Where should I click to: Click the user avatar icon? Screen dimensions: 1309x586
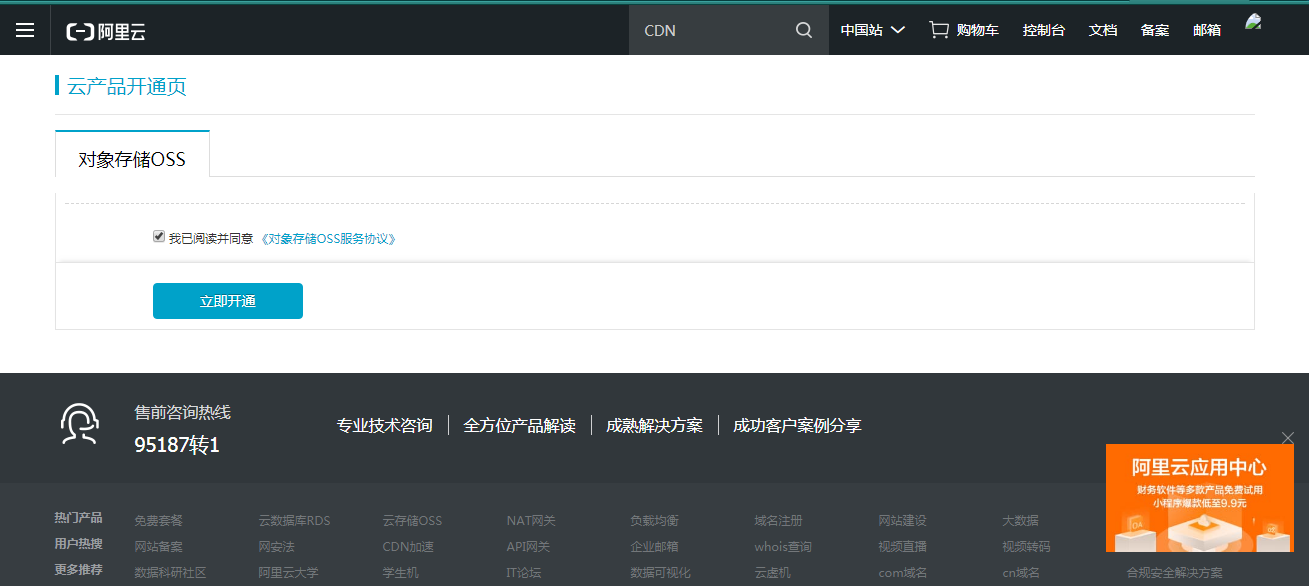pyautogui.click(x=1254, y=22)
